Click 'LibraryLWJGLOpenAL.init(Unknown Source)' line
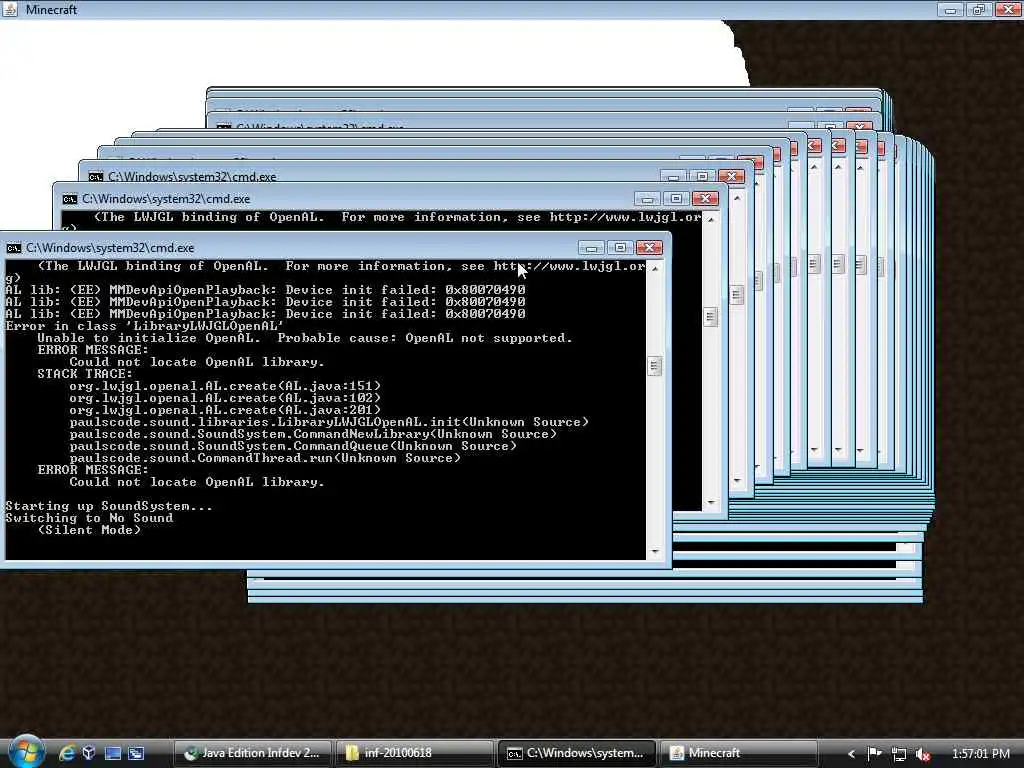The height and width of the screenshot is (768, 1024). (x=329, y=422)
